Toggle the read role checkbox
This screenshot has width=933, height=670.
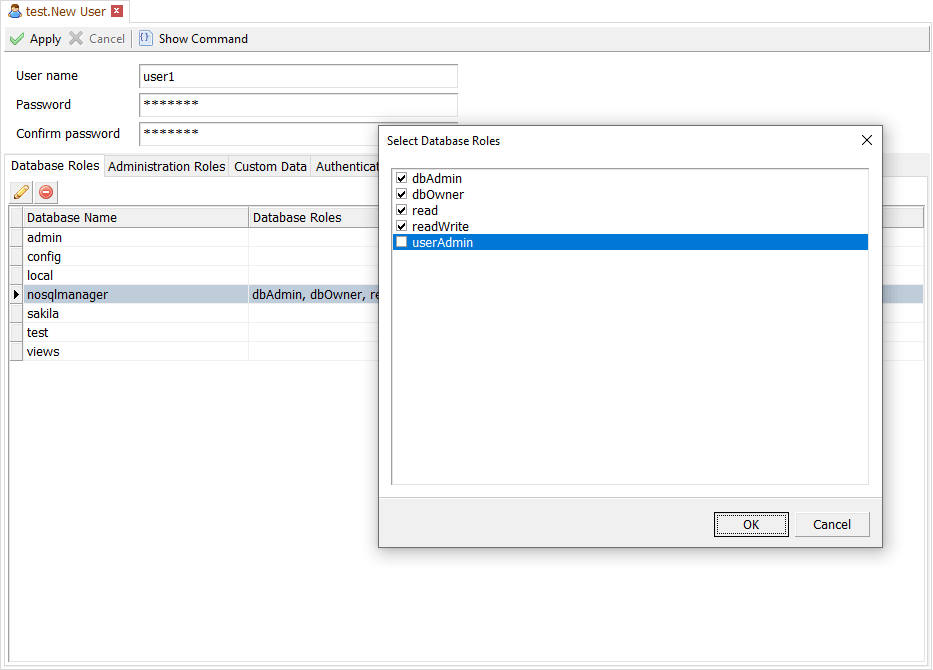point(402,211)
